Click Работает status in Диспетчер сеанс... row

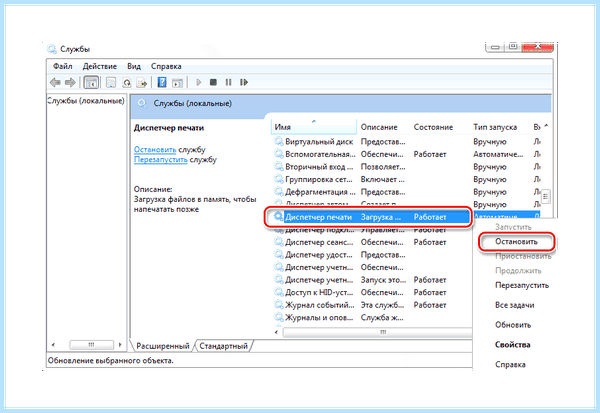430,242
